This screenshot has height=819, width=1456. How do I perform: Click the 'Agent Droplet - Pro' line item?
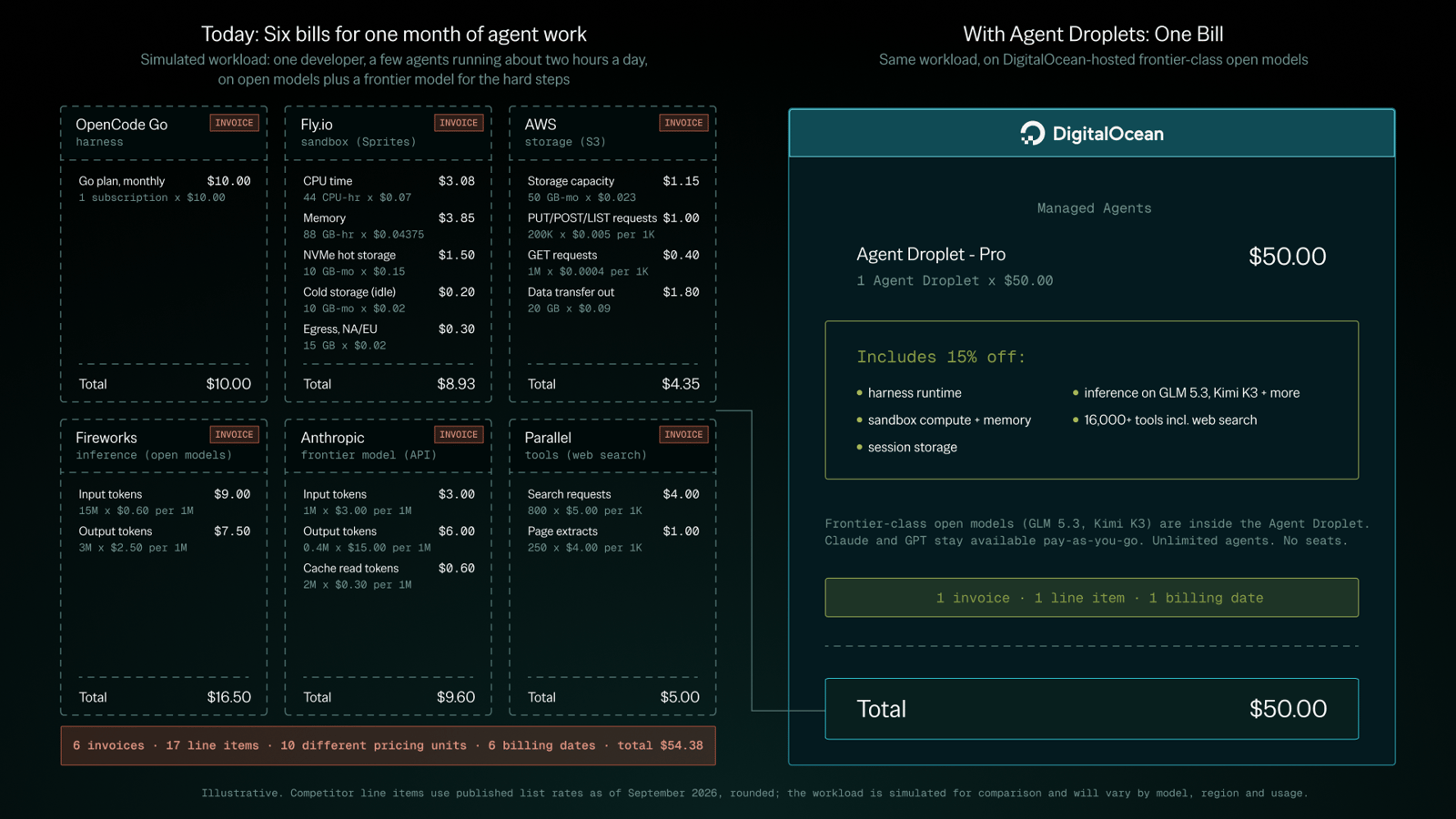pyautogui.click(x=1091, y=266)
